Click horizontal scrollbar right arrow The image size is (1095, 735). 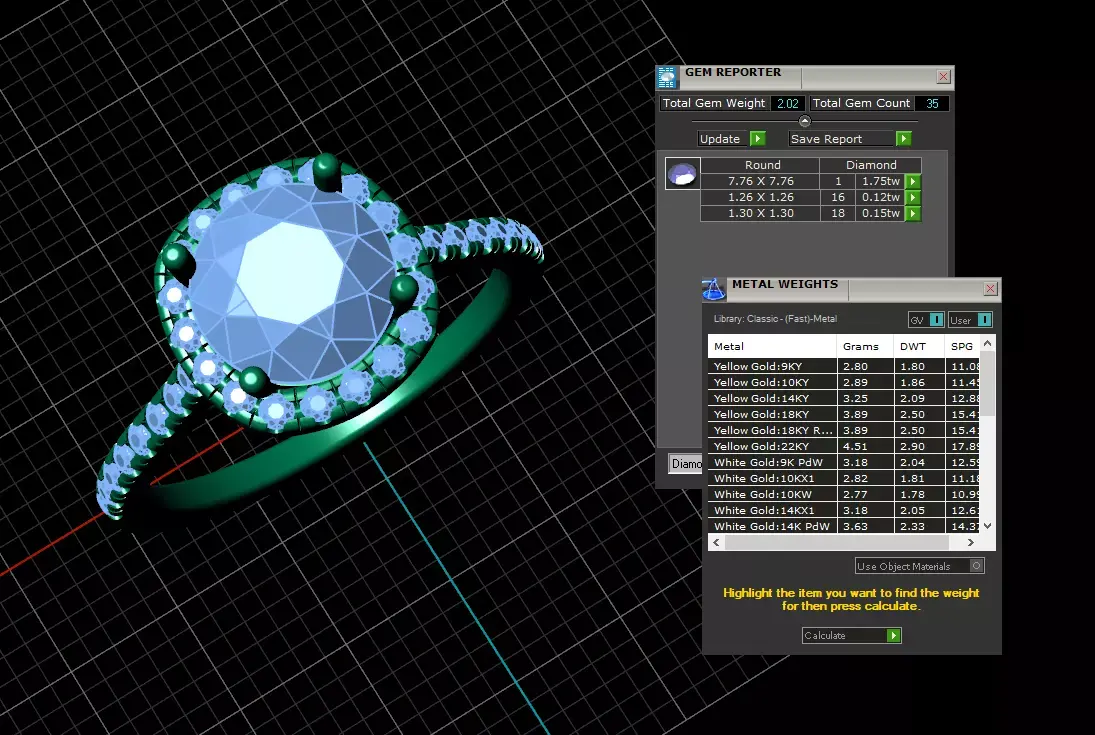pos(971,543)
